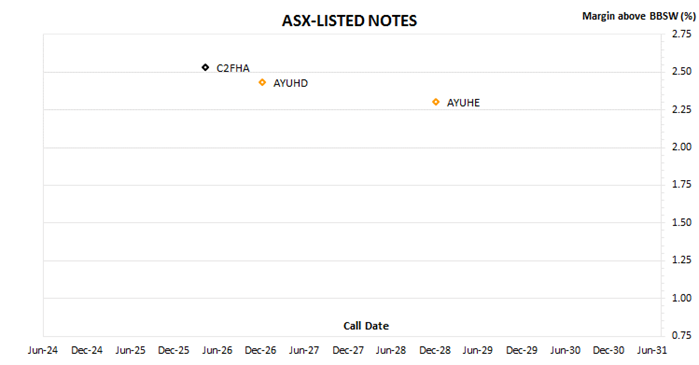Click the black C2FHA diamond marker
This screenshot has height=365, width=699.
tap(205, 68)
